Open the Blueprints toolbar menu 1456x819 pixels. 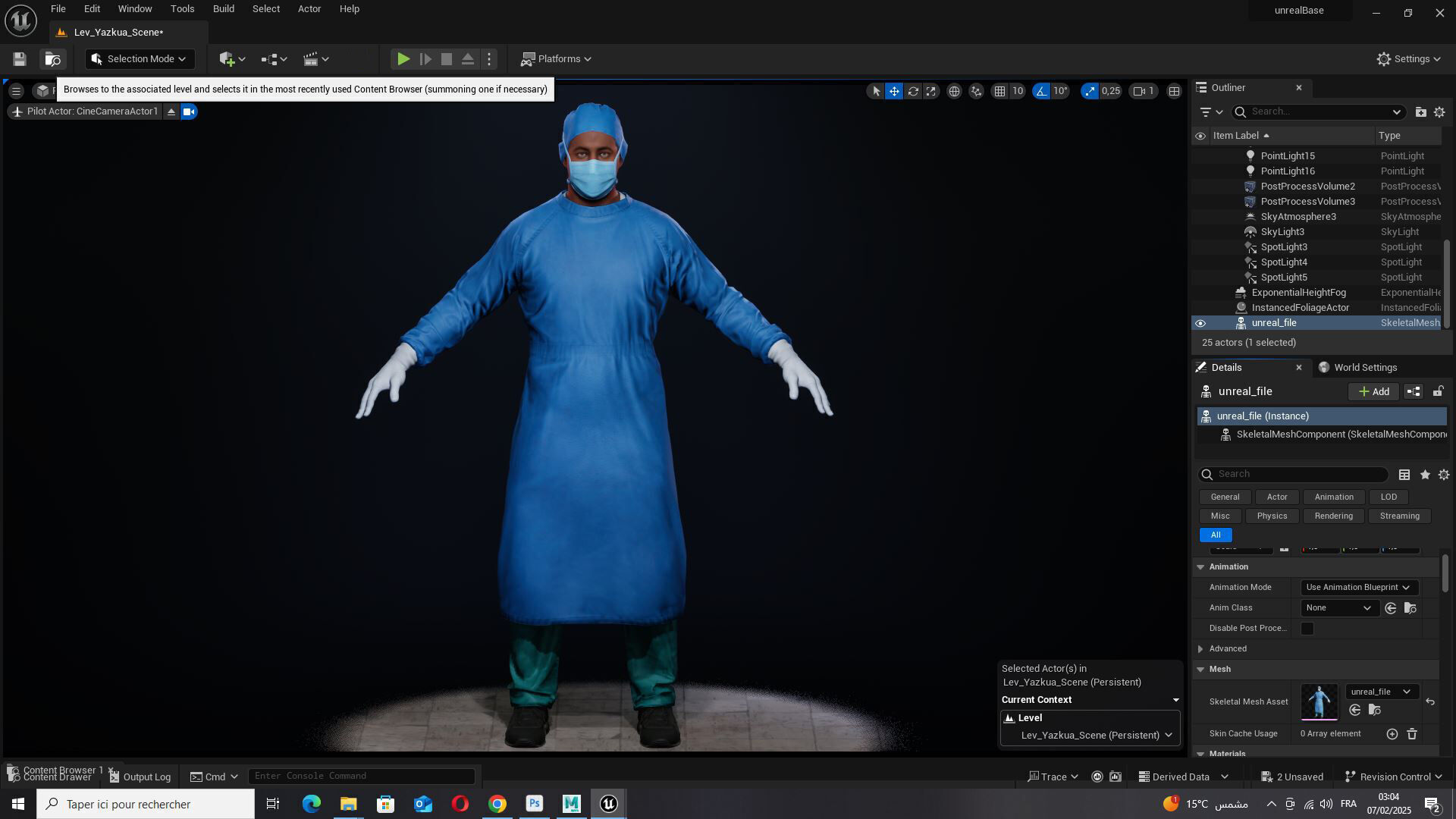274,59
